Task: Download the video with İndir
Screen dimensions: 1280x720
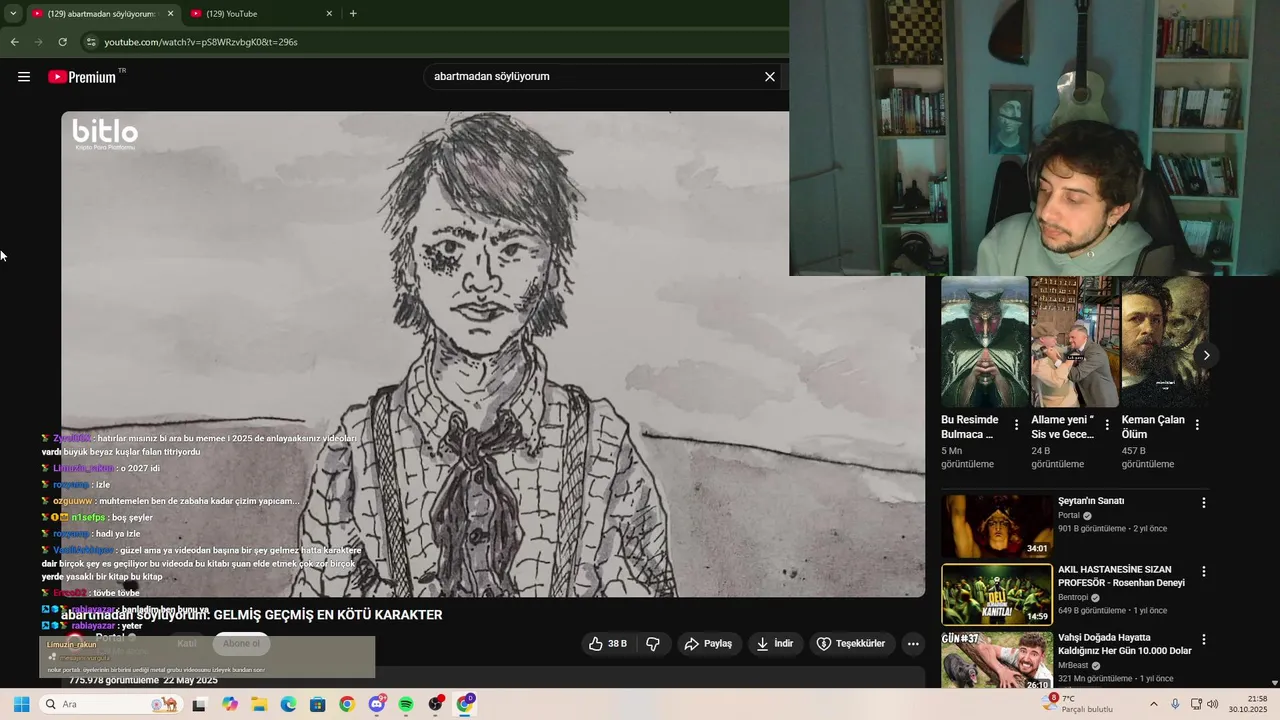Action: coord(775,644)
